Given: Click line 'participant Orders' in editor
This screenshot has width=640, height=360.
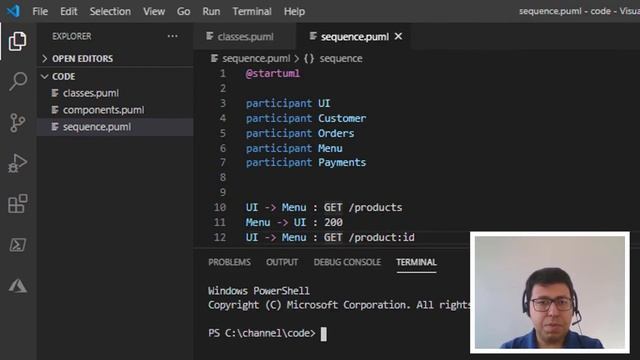Looking at the screenshot, I should [x=300, y=133].
